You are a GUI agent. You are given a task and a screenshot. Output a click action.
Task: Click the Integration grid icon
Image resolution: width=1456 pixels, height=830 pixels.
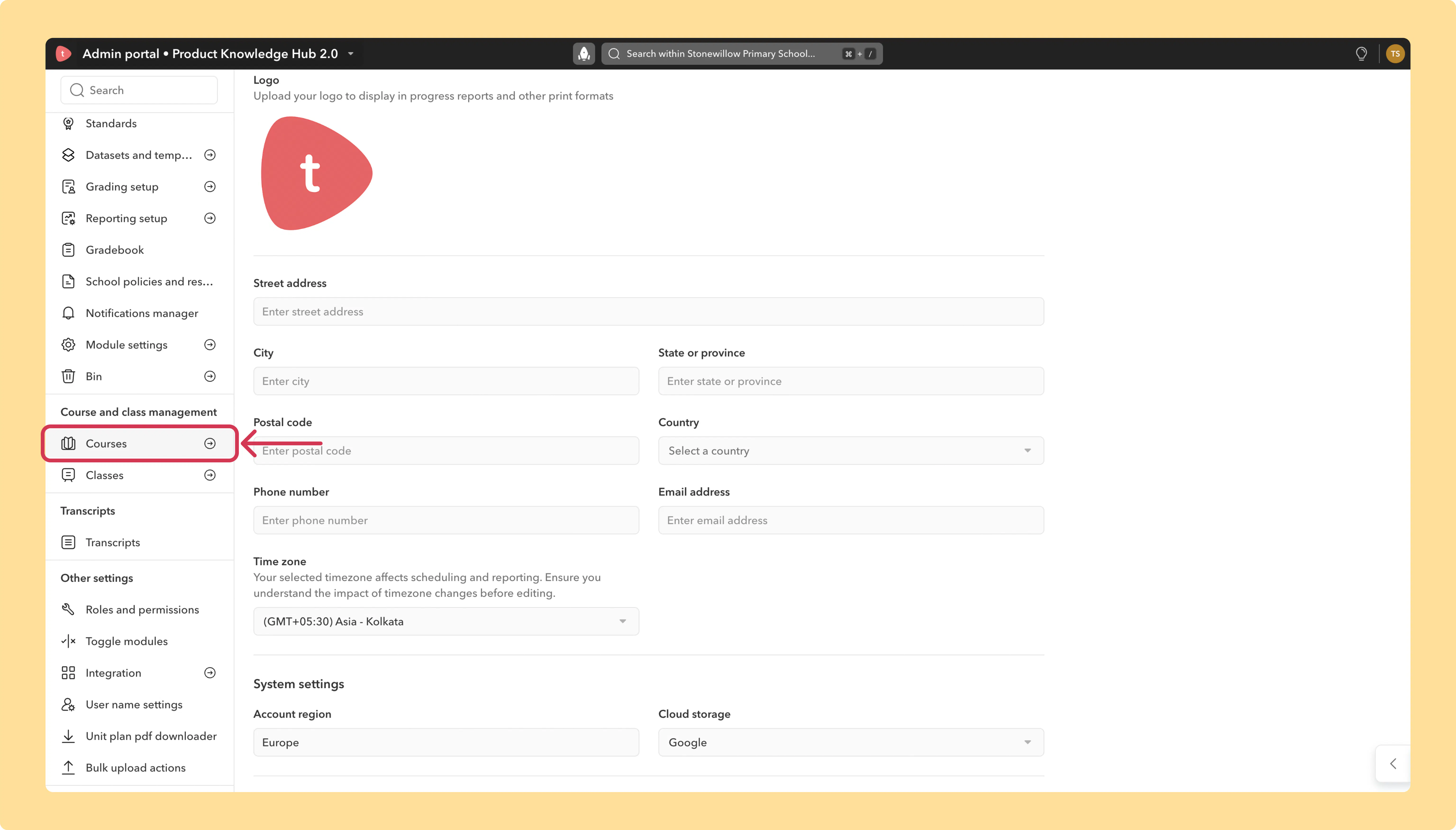[68, 673]
